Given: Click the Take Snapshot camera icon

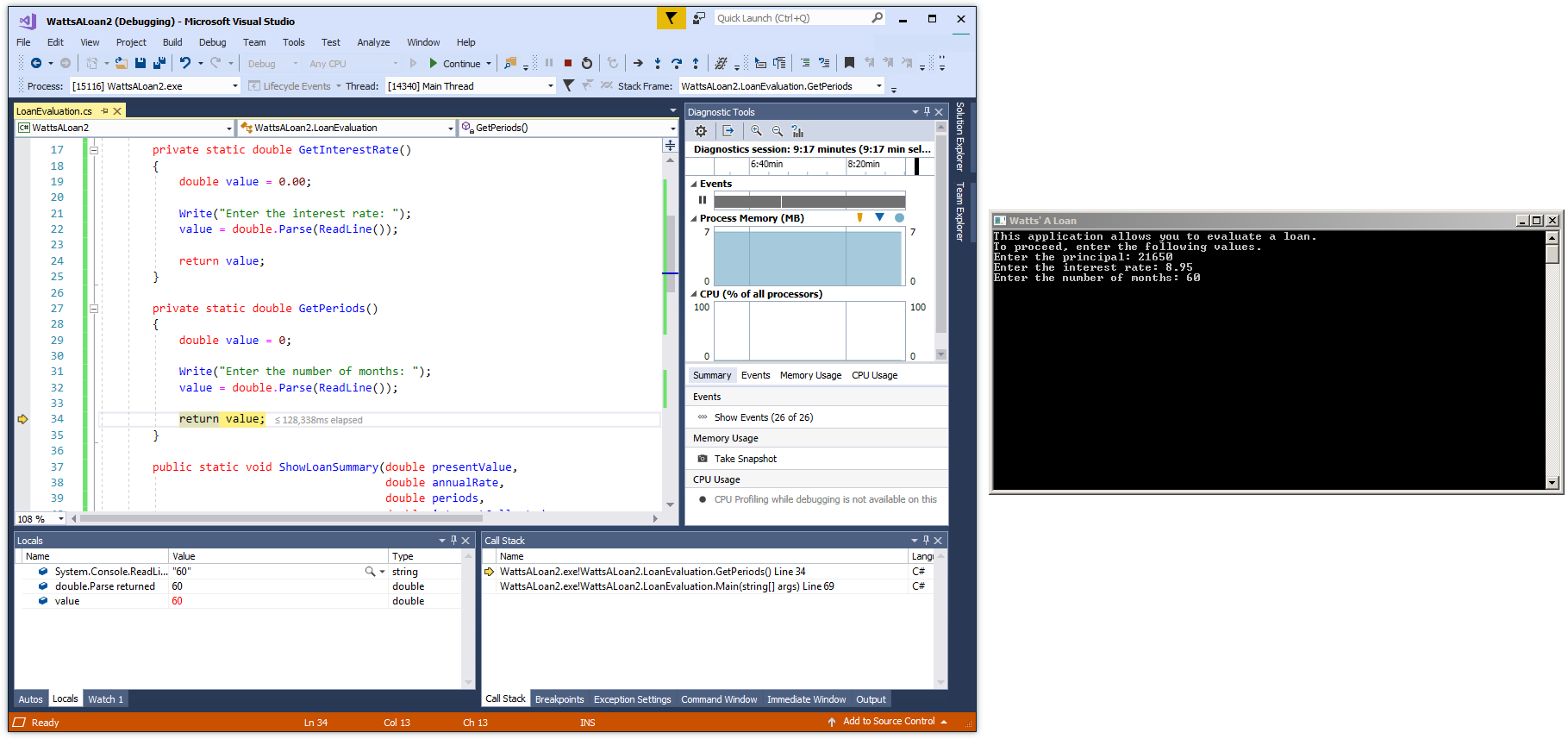Looking at the screenshot, I should [703, 459].
